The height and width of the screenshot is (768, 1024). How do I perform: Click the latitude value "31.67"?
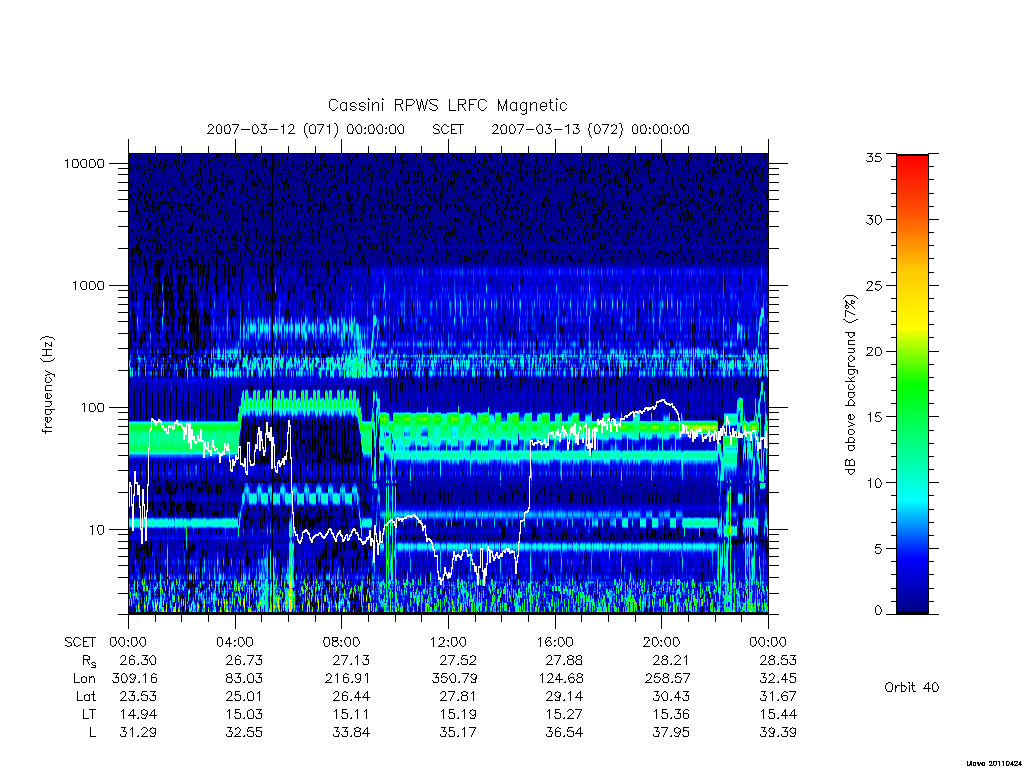pos(778,697)
